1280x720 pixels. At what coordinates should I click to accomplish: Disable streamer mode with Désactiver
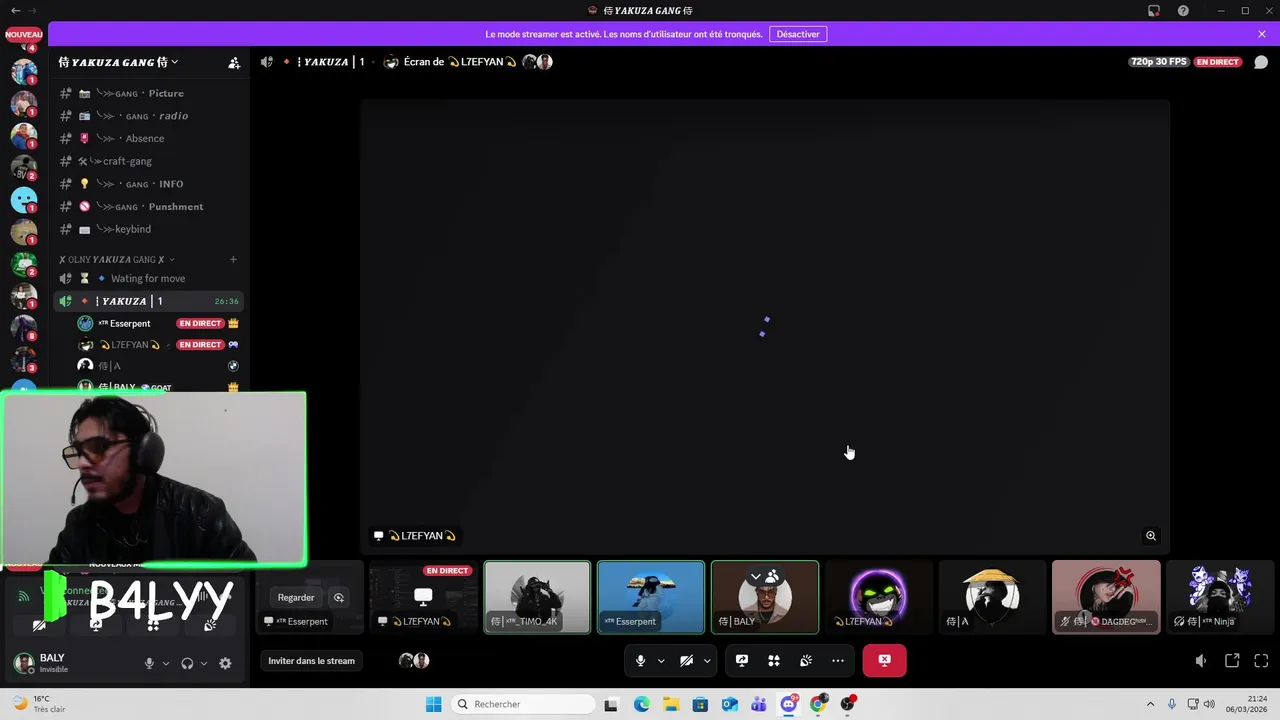coord(798,34)
